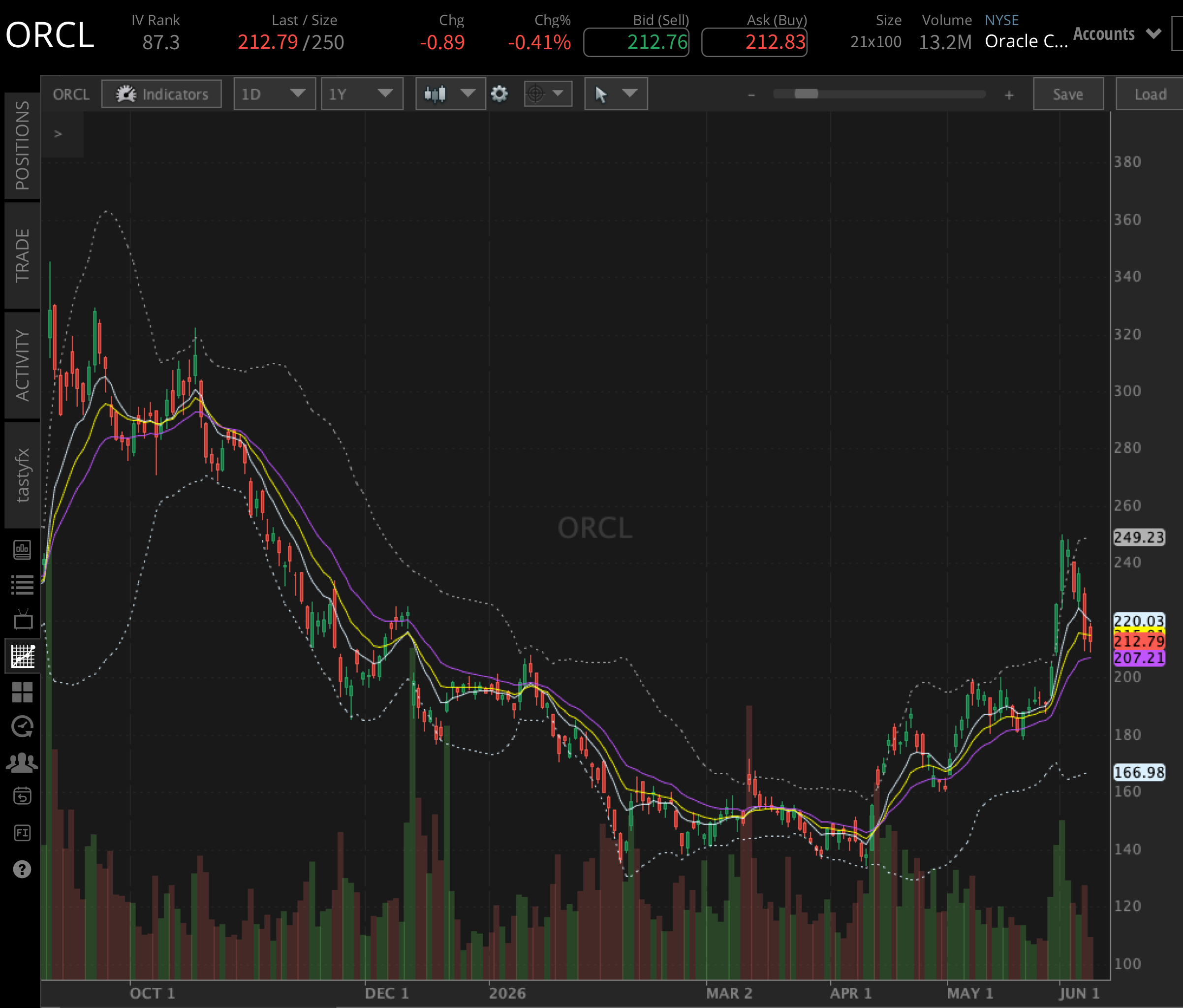Click the Last/Size 212.79 / 250 value
The height and width of the screenshot is (1008, 1183).
291,42
